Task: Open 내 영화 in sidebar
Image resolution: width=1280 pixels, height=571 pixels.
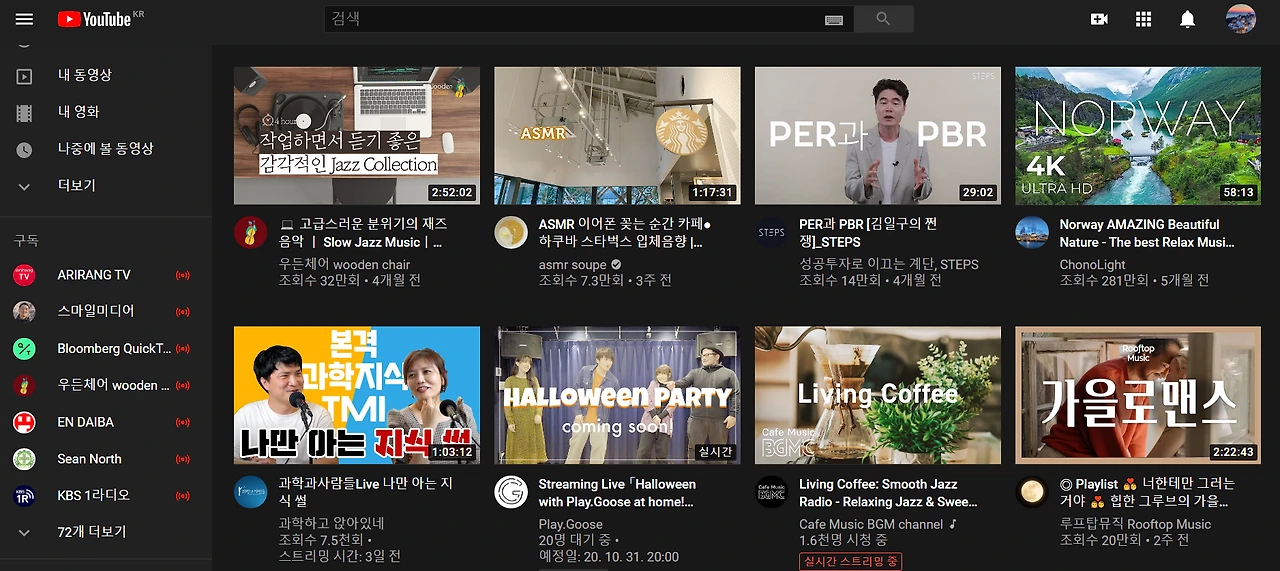Action: [x=106, y=112]
